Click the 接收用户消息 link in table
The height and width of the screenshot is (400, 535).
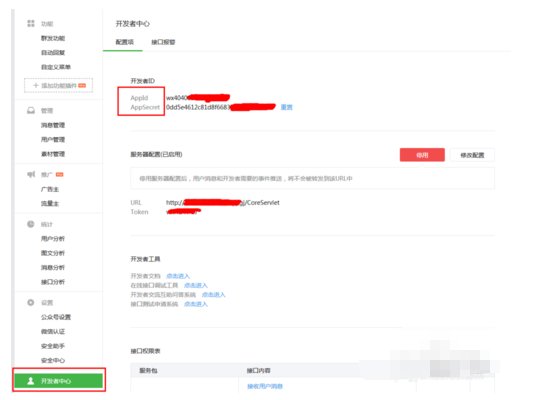click(x=265, y=386)
